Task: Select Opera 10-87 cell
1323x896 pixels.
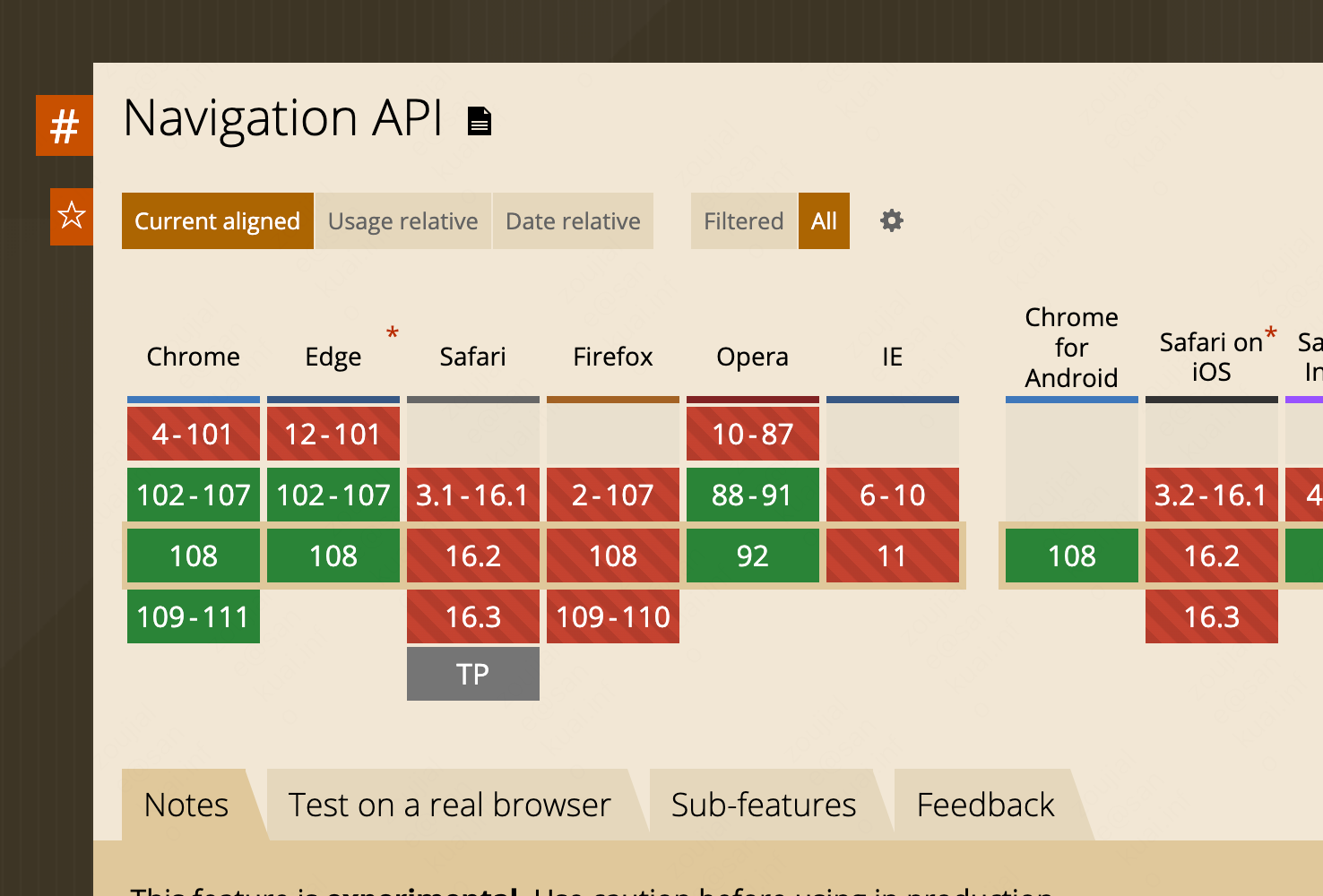Action: tap(753, 434)
